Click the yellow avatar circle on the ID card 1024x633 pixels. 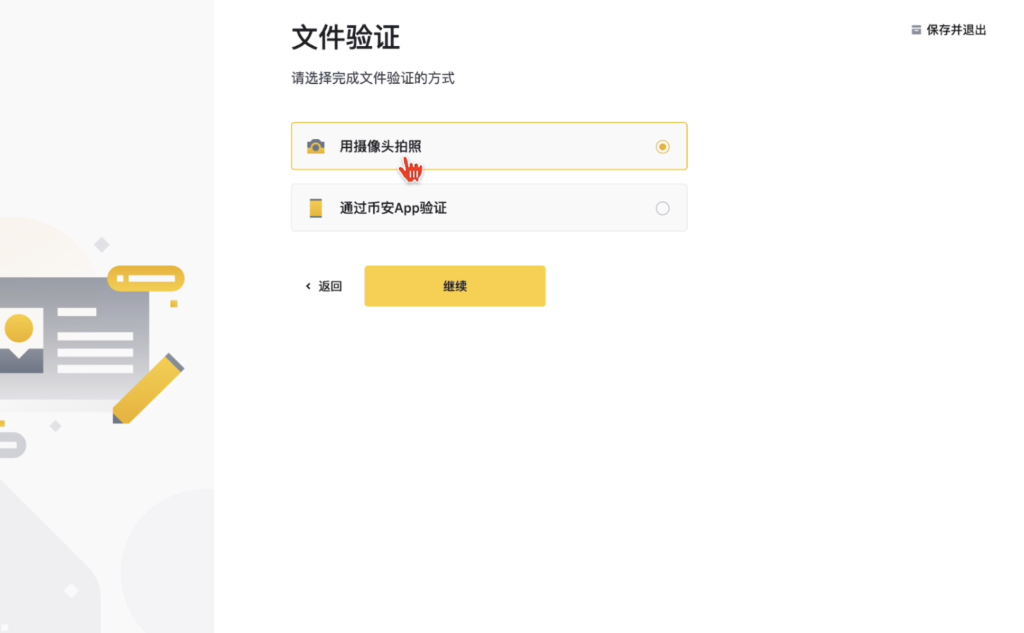19,328
